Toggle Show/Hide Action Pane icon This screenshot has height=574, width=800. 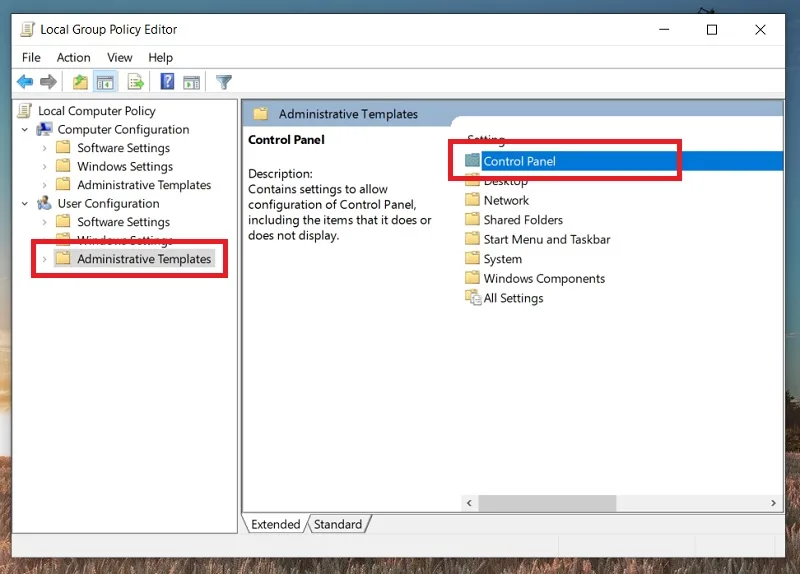tap(192, 82)
